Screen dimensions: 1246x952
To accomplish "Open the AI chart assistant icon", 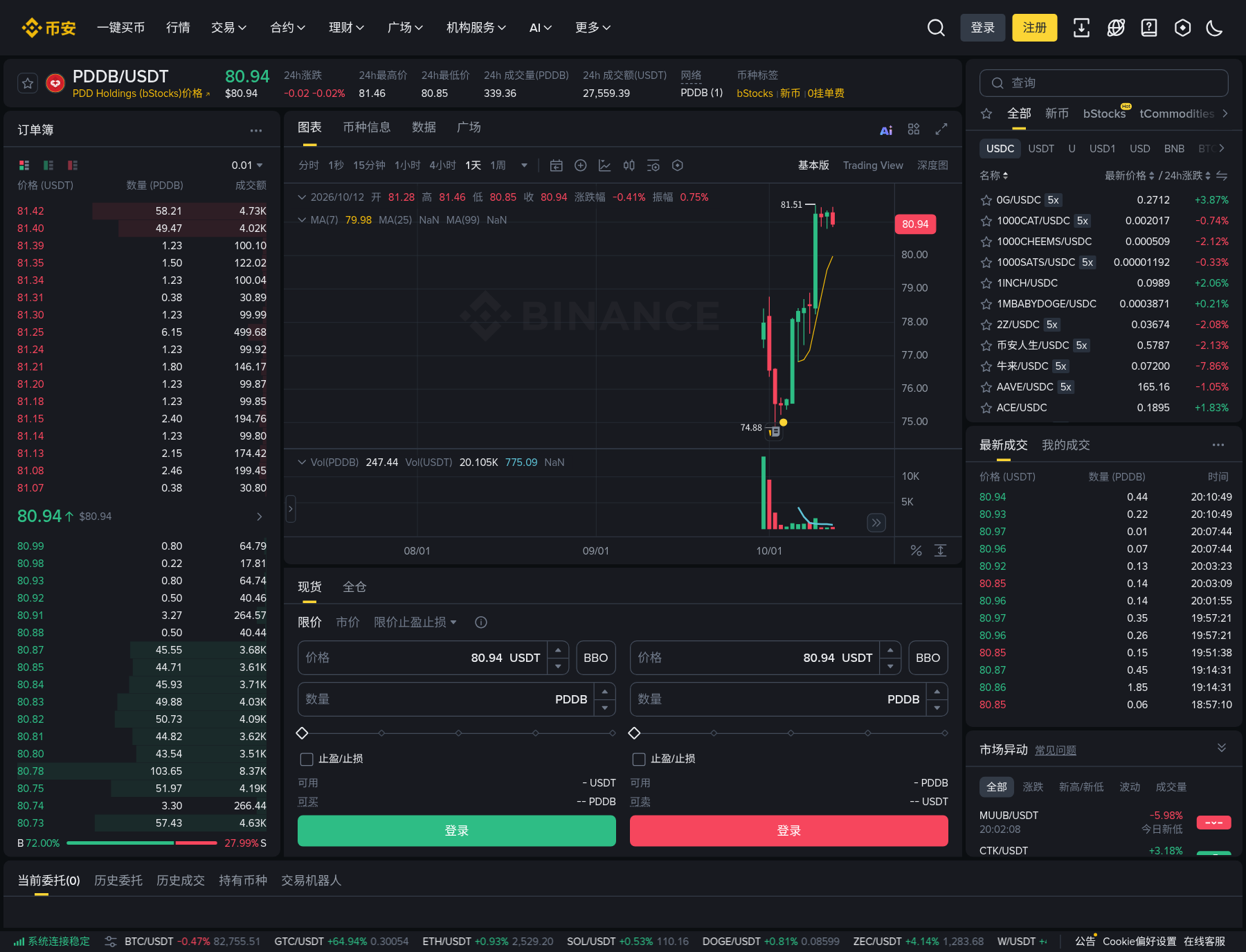I will click(886, 129).
